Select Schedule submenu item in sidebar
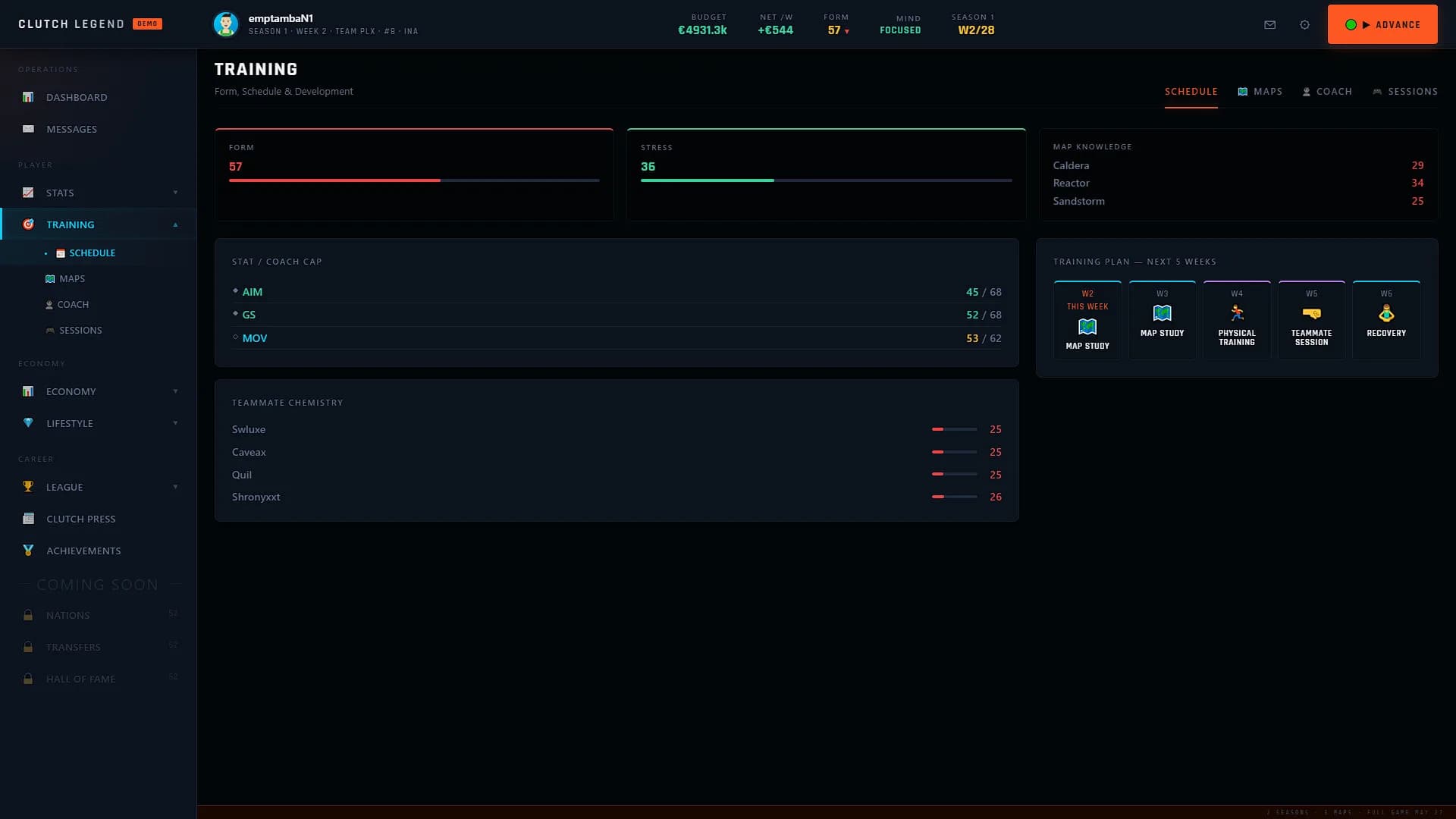This screenshot has height=819, width=1456. (x=99, y=253)
